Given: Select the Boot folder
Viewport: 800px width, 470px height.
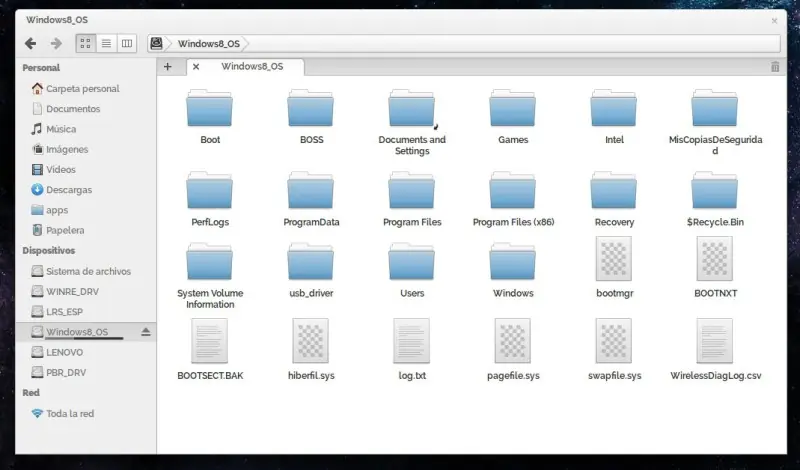Looking at the screenshot, I should [210, 117].
